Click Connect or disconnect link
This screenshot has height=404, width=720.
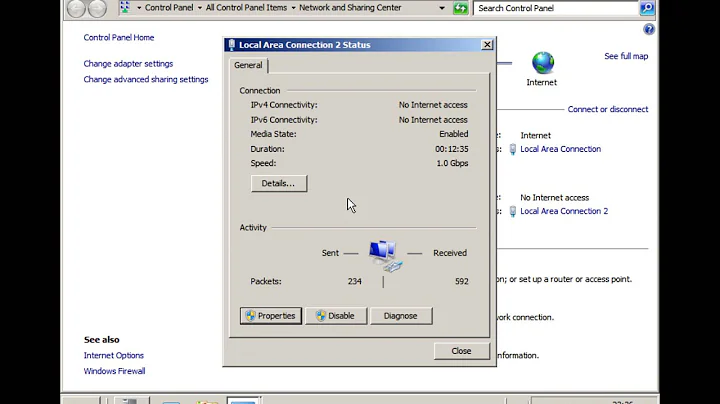[x=608, y=109]
